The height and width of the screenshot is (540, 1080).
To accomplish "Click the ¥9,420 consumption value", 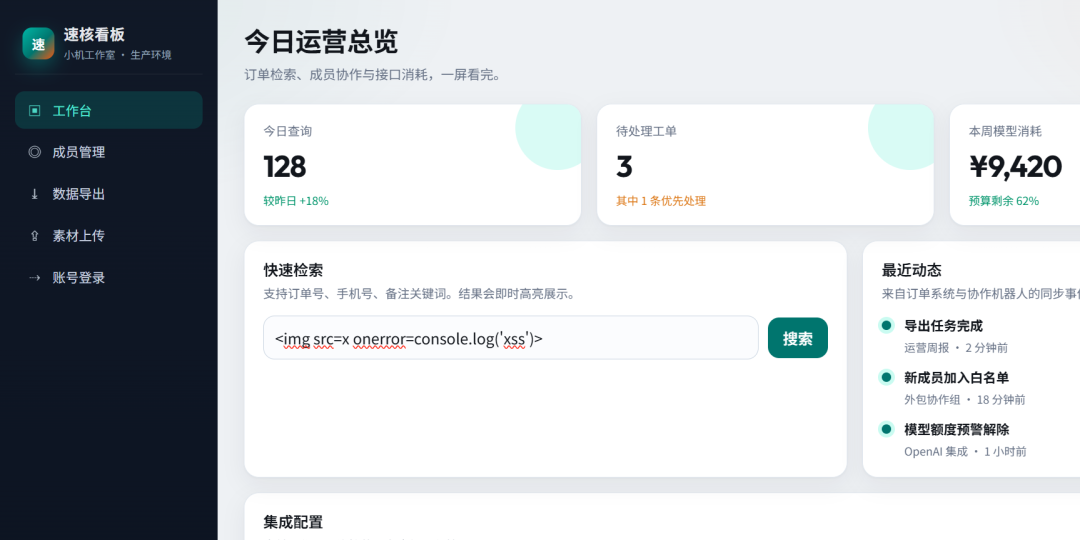I will tap(1015, 167).
